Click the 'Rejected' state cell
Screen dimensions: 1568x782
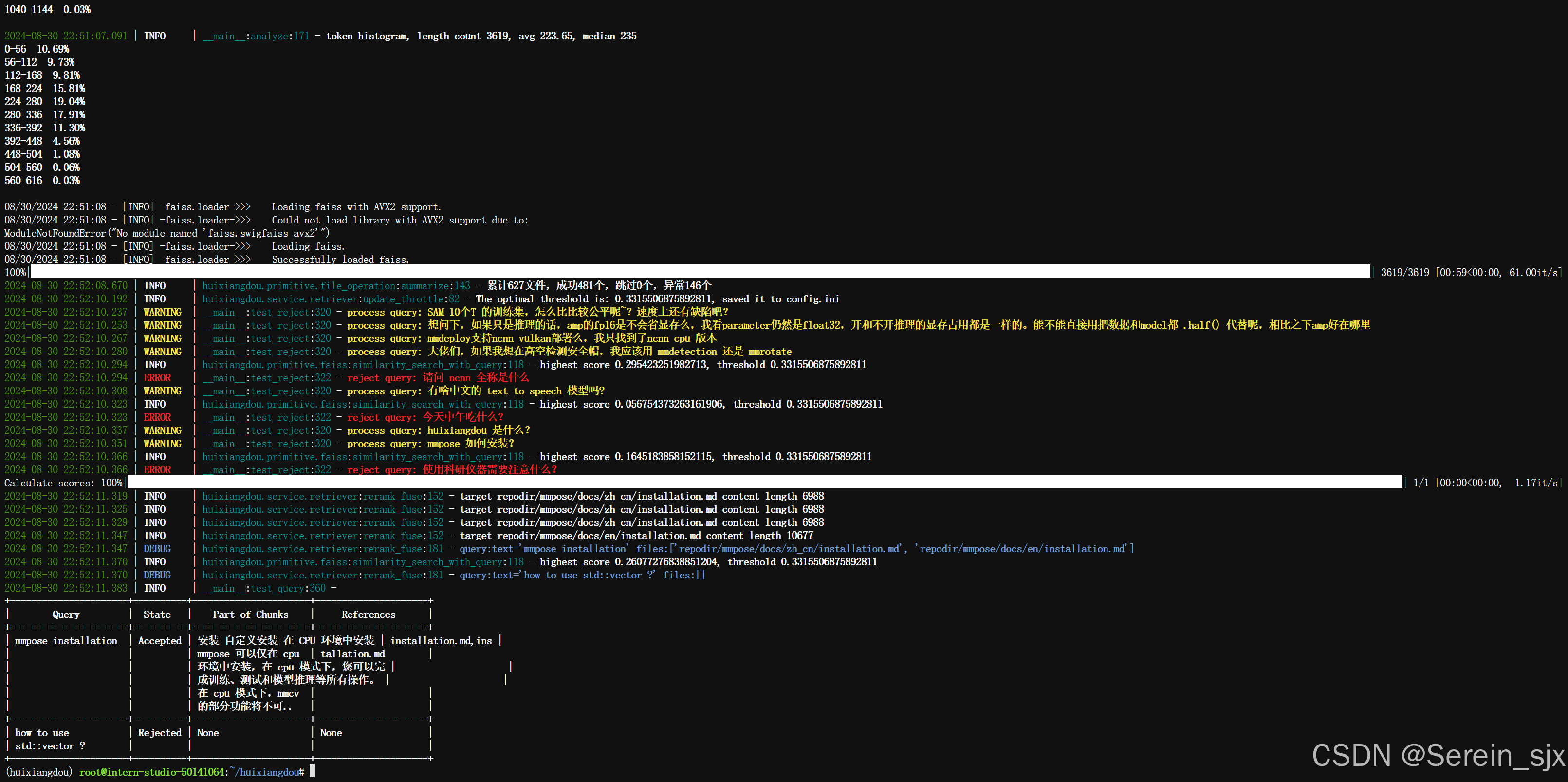(x=160, y=733)
